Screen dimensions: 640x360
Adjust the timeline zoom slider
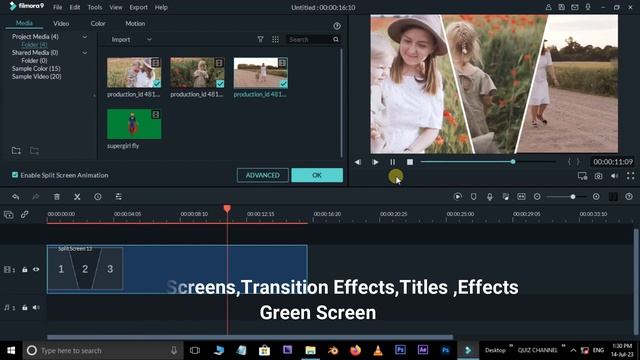(x=567, y=197)
